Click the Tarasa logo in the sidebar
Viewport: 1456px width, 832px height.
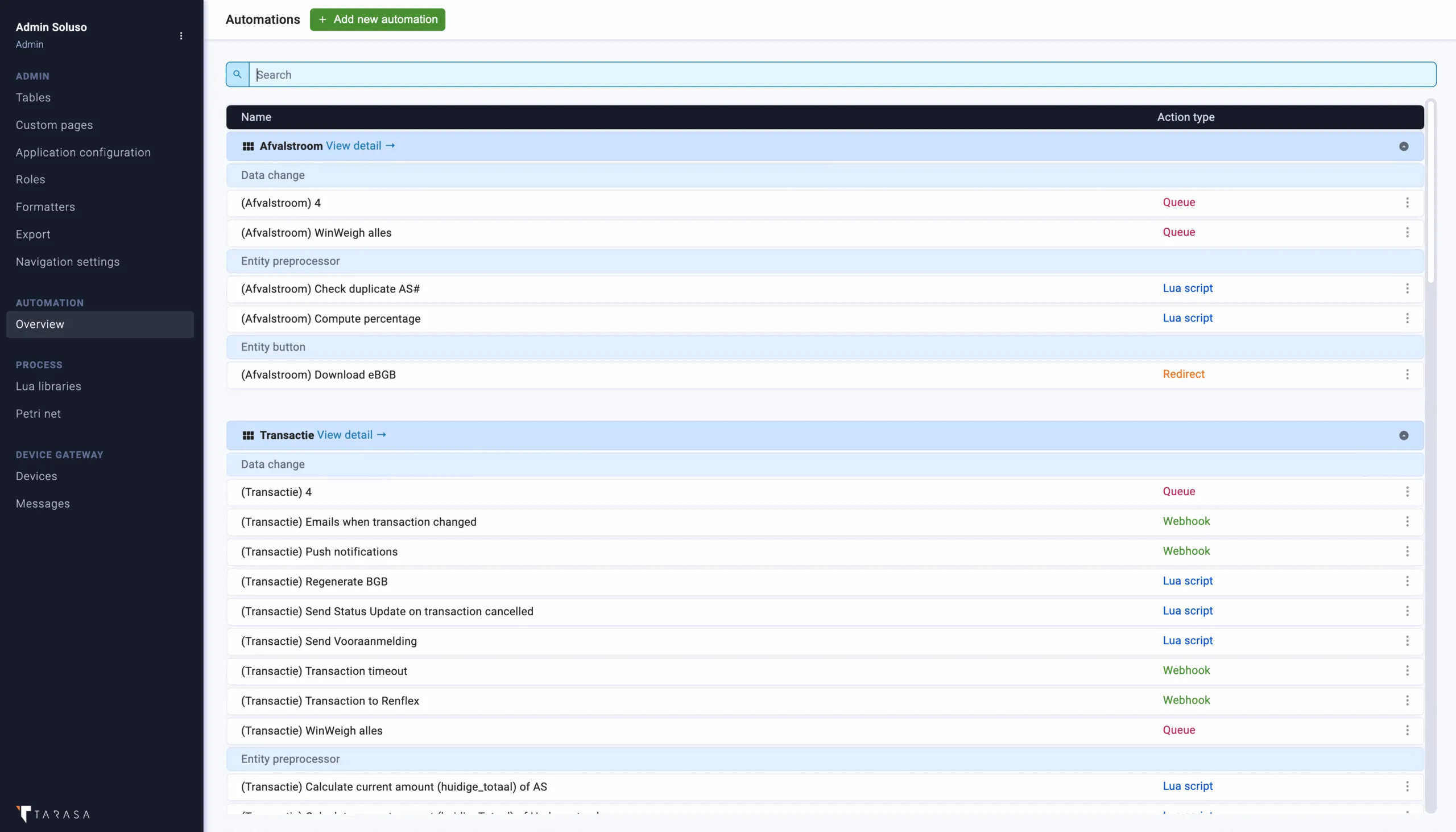pos(53,814)
